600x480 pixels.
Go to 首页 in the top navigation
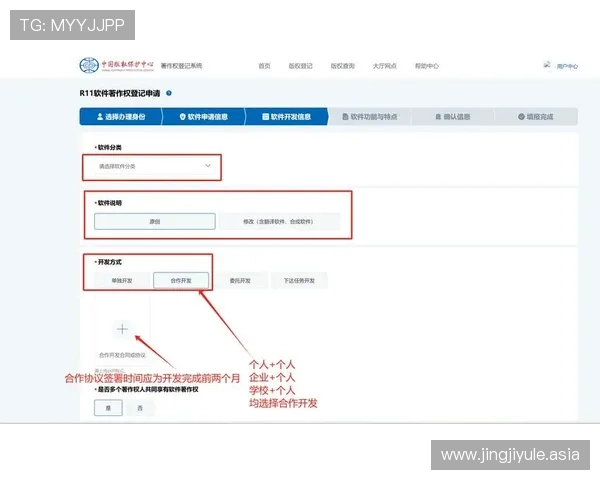click(x=264, y=66)
